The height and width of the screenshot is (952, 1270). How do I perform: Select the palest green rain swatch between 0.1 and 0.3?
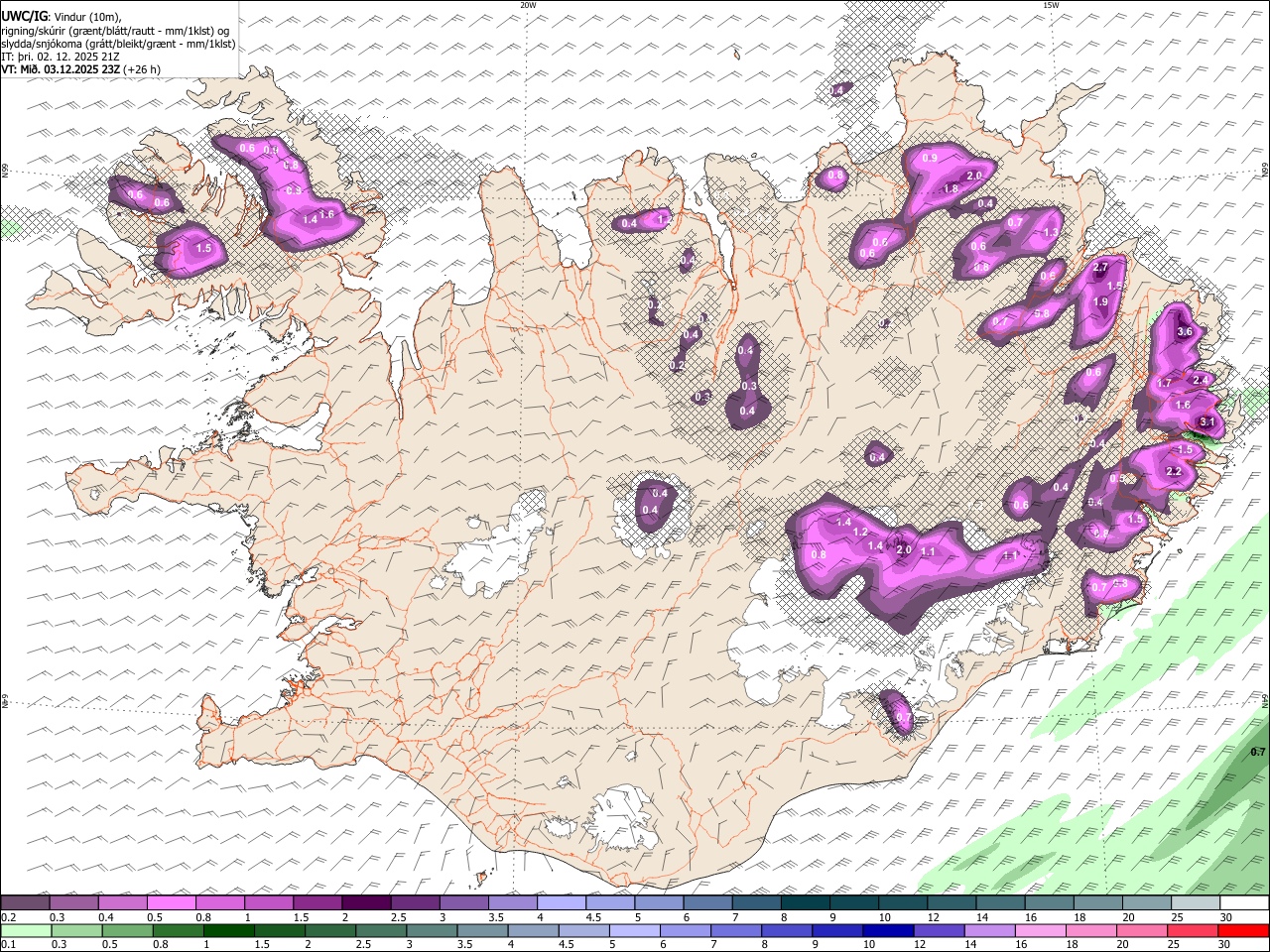click(26, 931)
